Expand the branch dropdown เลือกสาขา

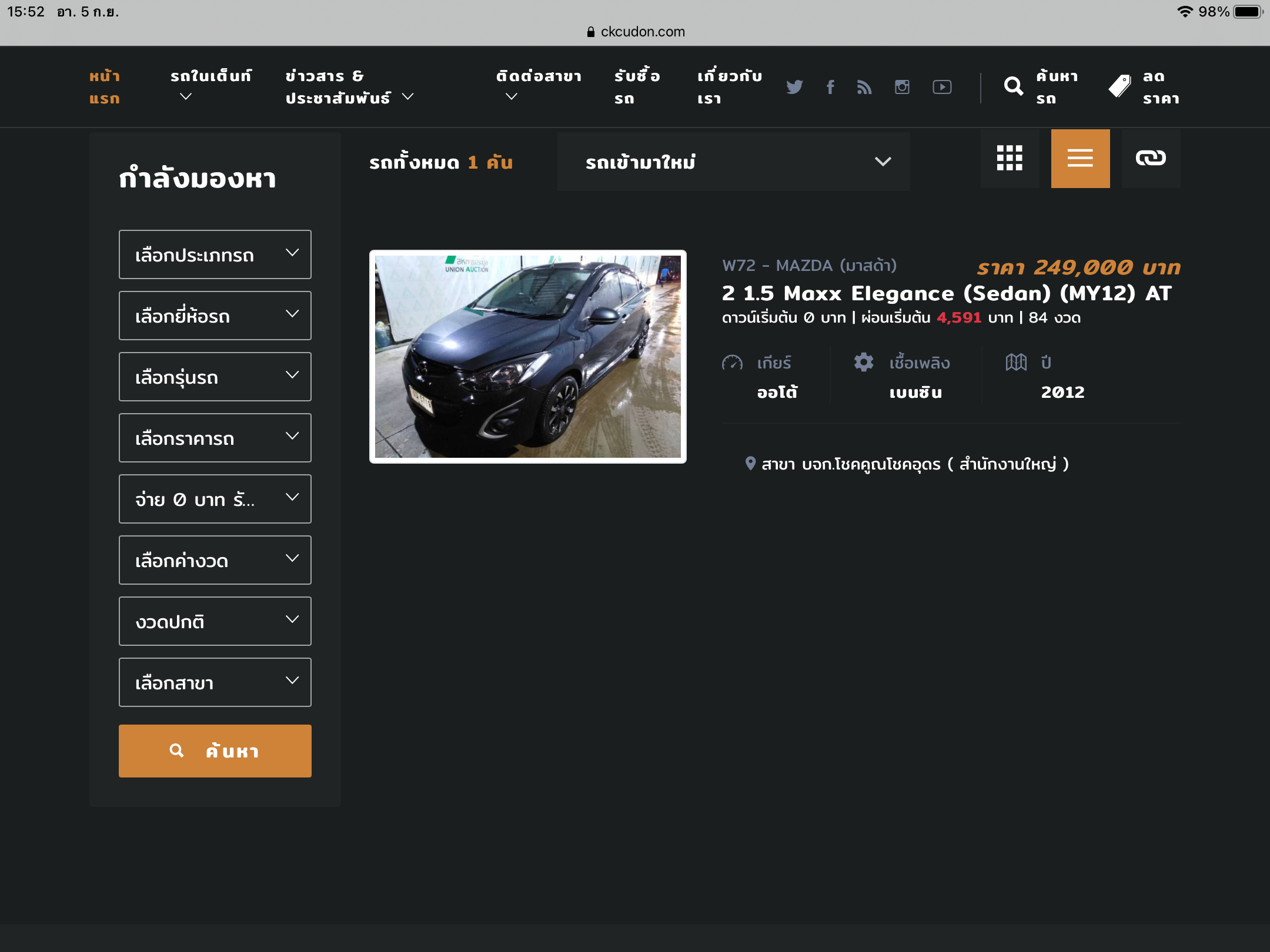coord(215,682)
